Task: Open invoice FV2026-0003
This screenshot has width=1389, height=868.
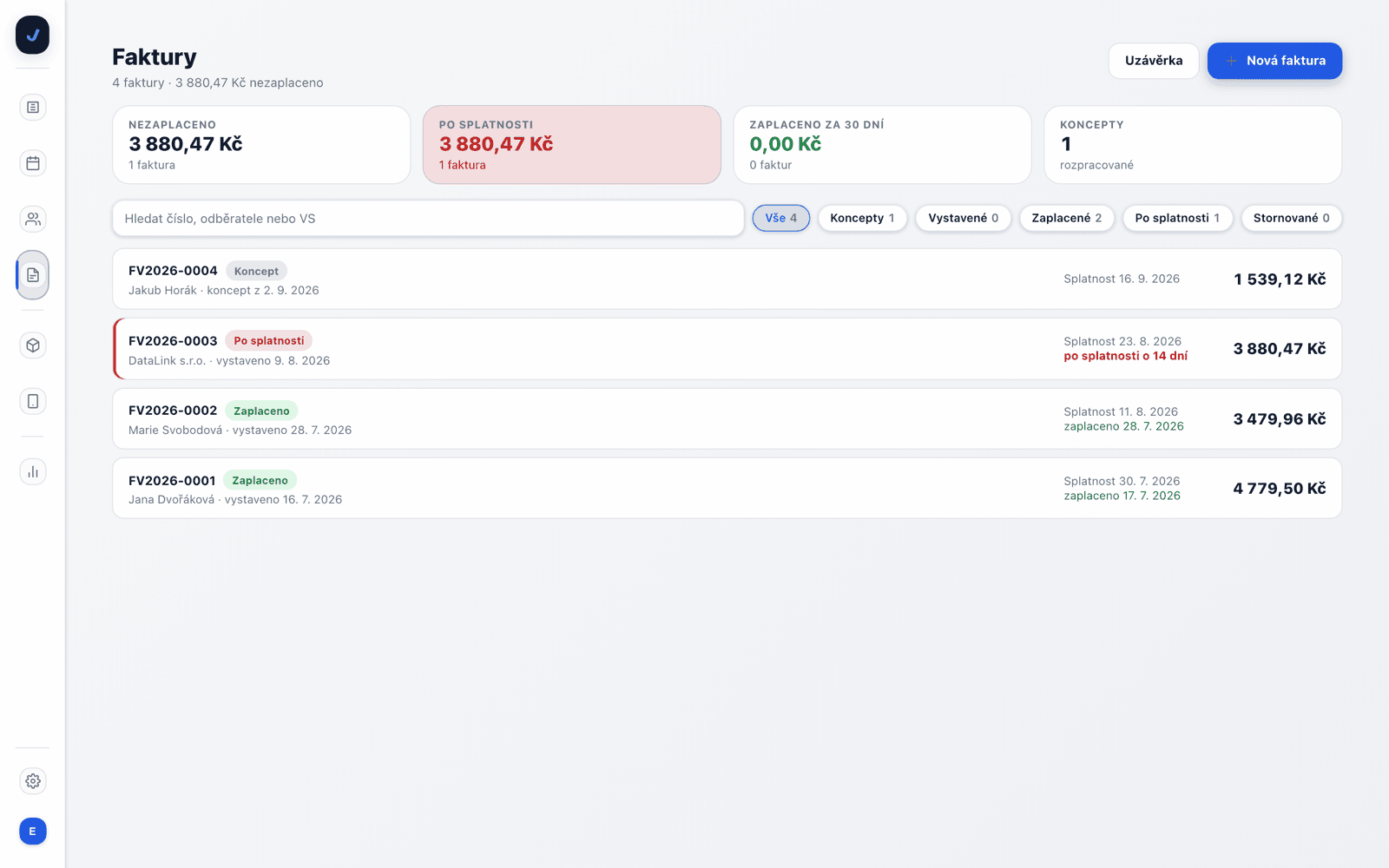Action: (x=727, y=349)
